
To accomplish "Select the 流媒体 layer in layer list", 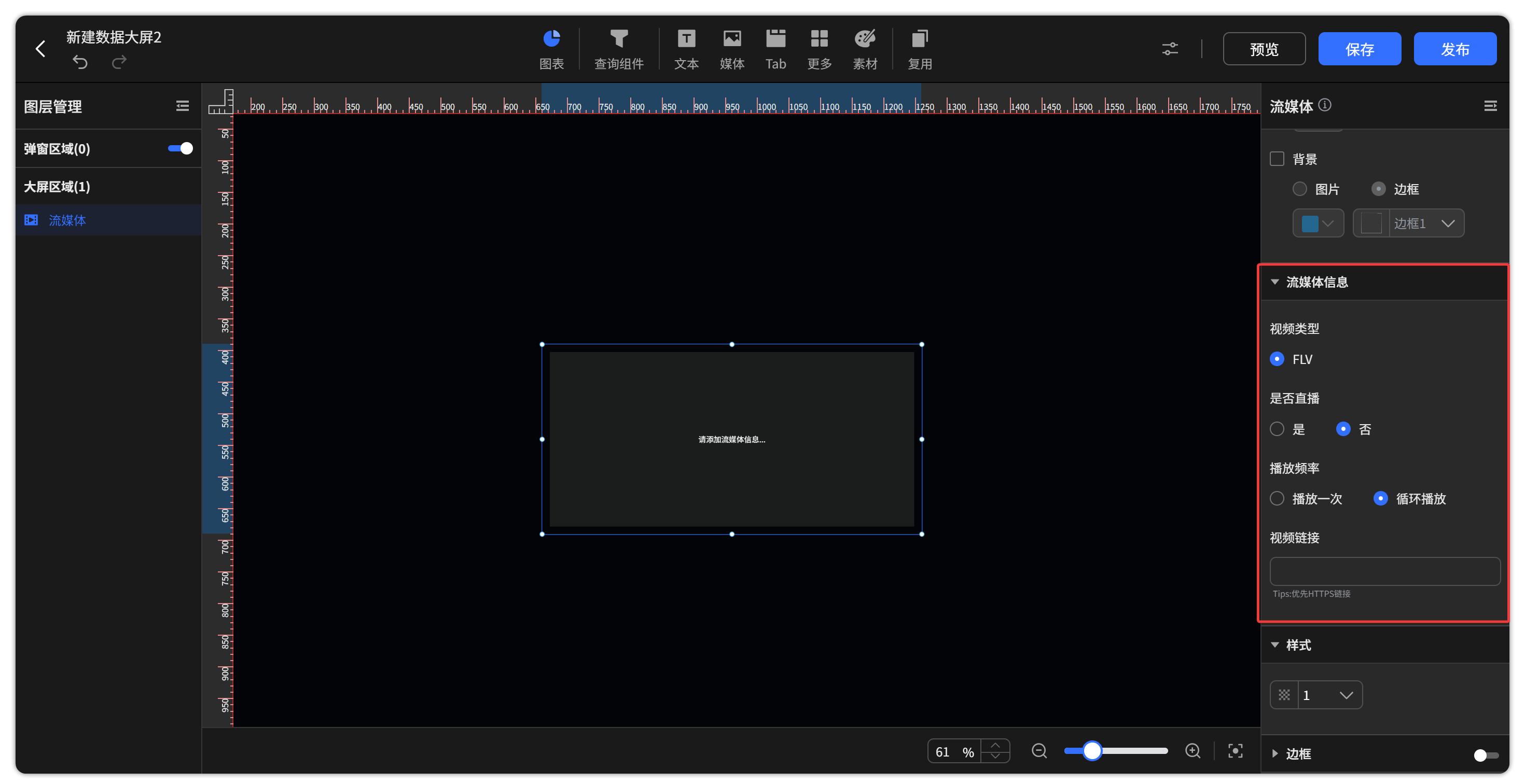I will (x=108, y=220).
